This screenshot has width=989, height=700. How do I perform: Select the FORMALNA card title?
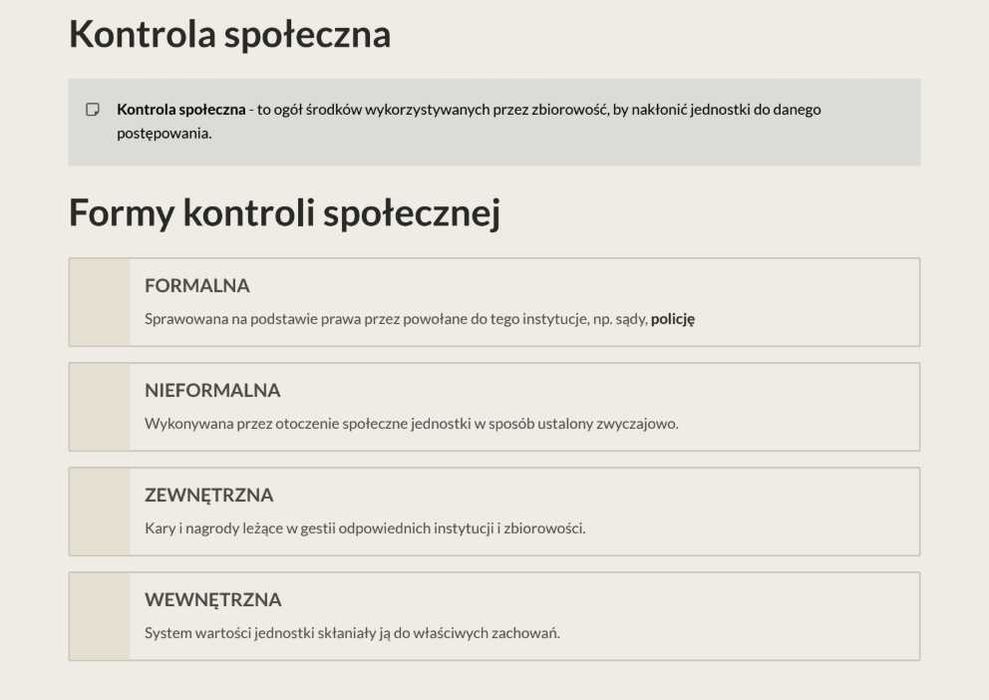click(x=197, y=286)
